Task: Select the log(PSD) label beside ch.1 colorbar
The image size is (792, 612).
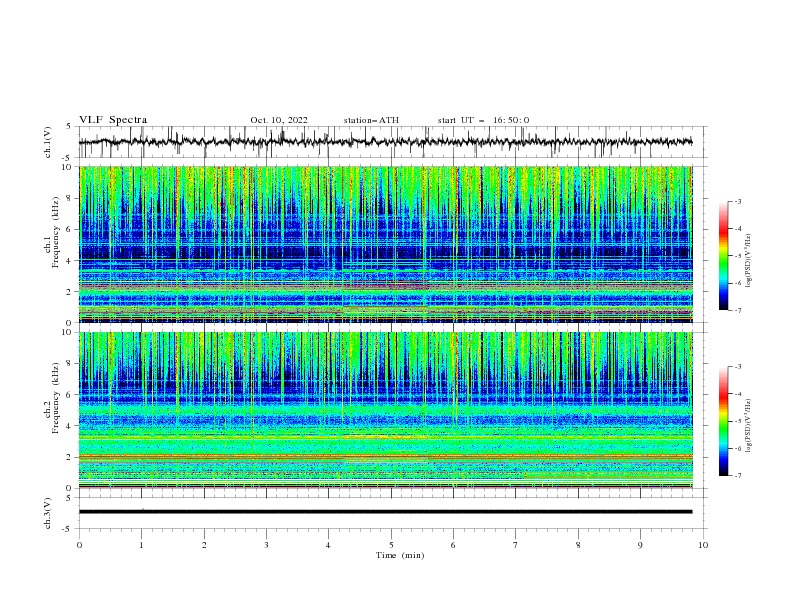Action: (750, 261)
